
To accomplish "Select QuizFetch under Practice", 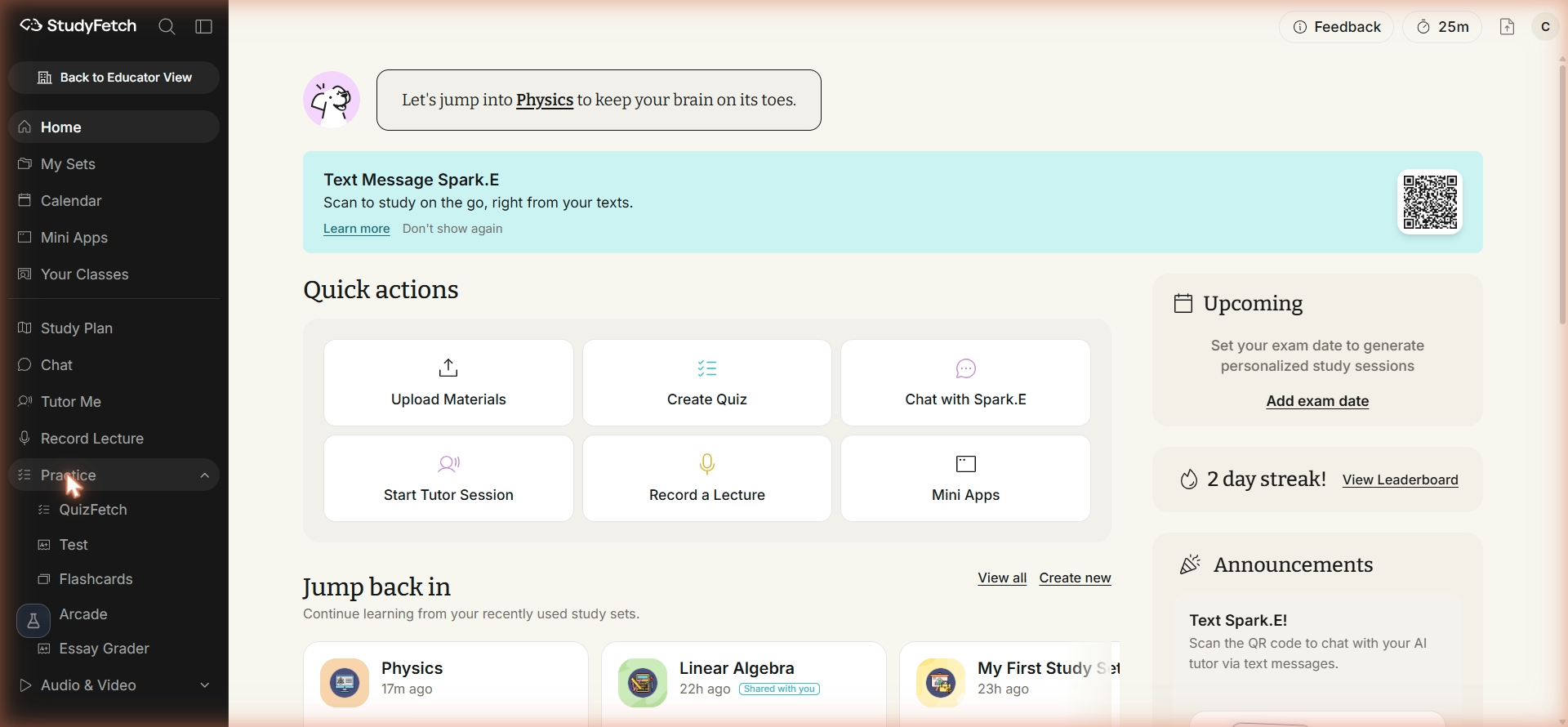I will click(x=93, y=510).
